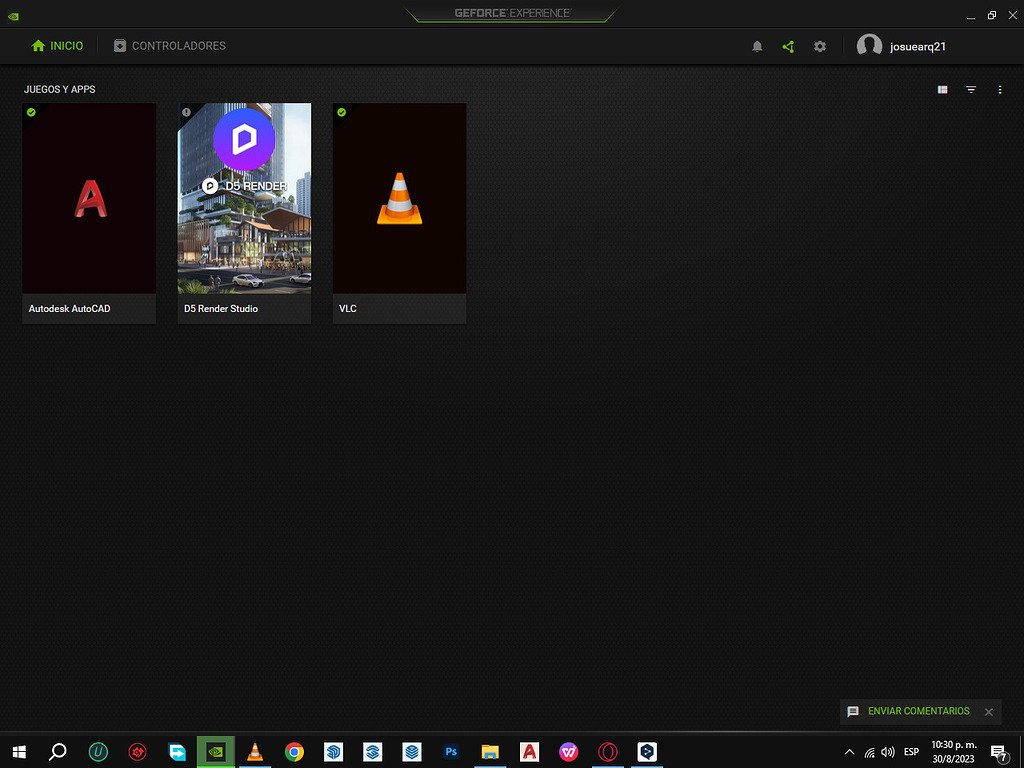Click the share icon in header
This screenshot has width=1024, height=768.
788,46
